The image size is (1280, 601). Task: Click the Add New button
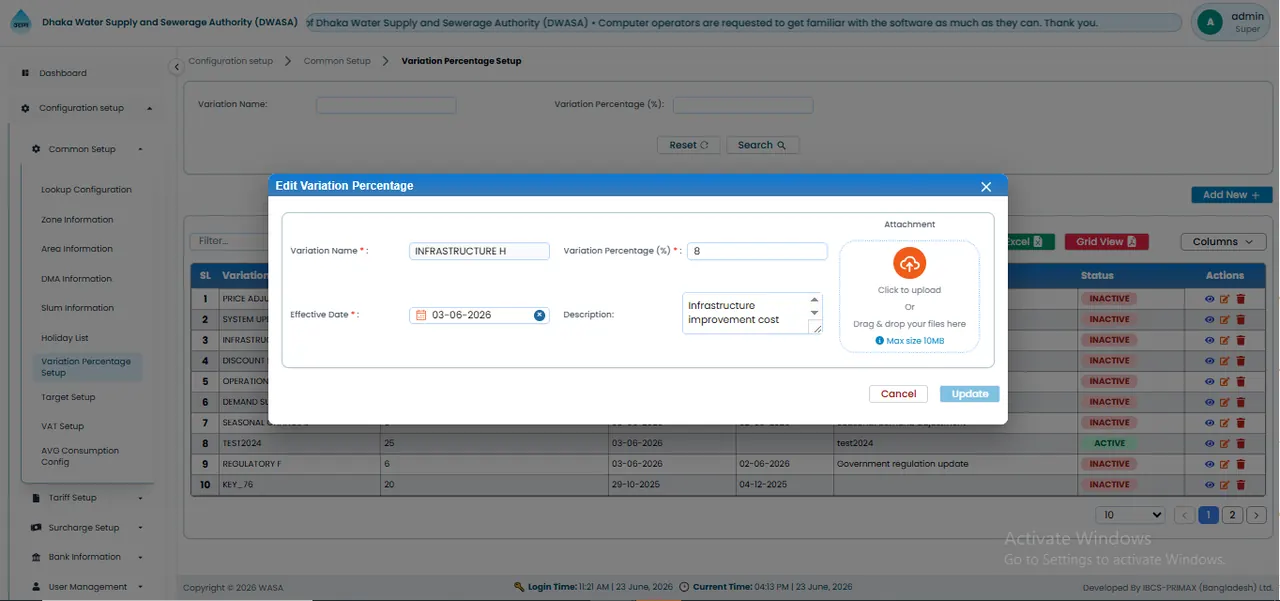click(1231, 195)
